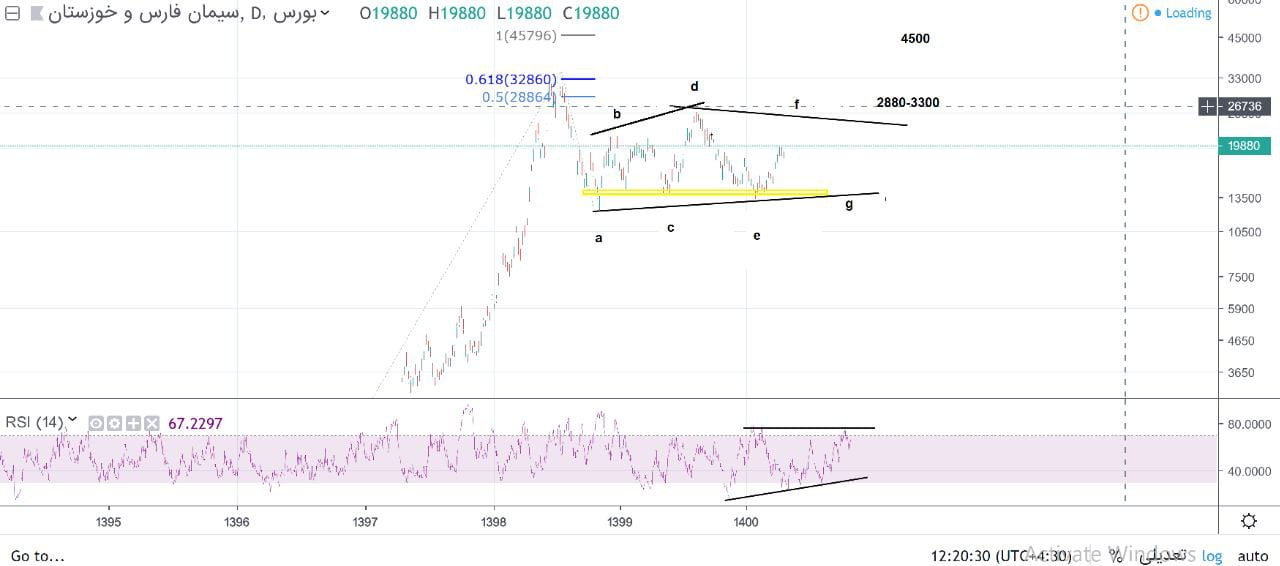
Task: Toggle the log scale mode
Action: pyautogui.click(x=1211, y=556)
